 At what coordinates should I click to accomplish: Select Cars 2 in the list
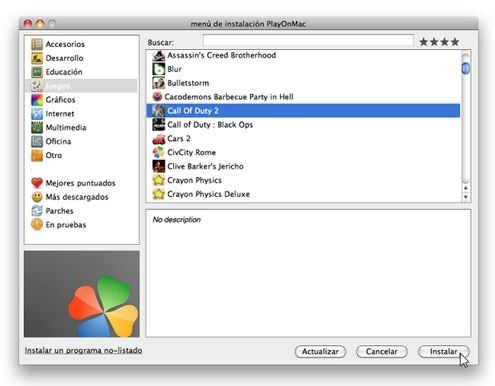click(303, 139)
